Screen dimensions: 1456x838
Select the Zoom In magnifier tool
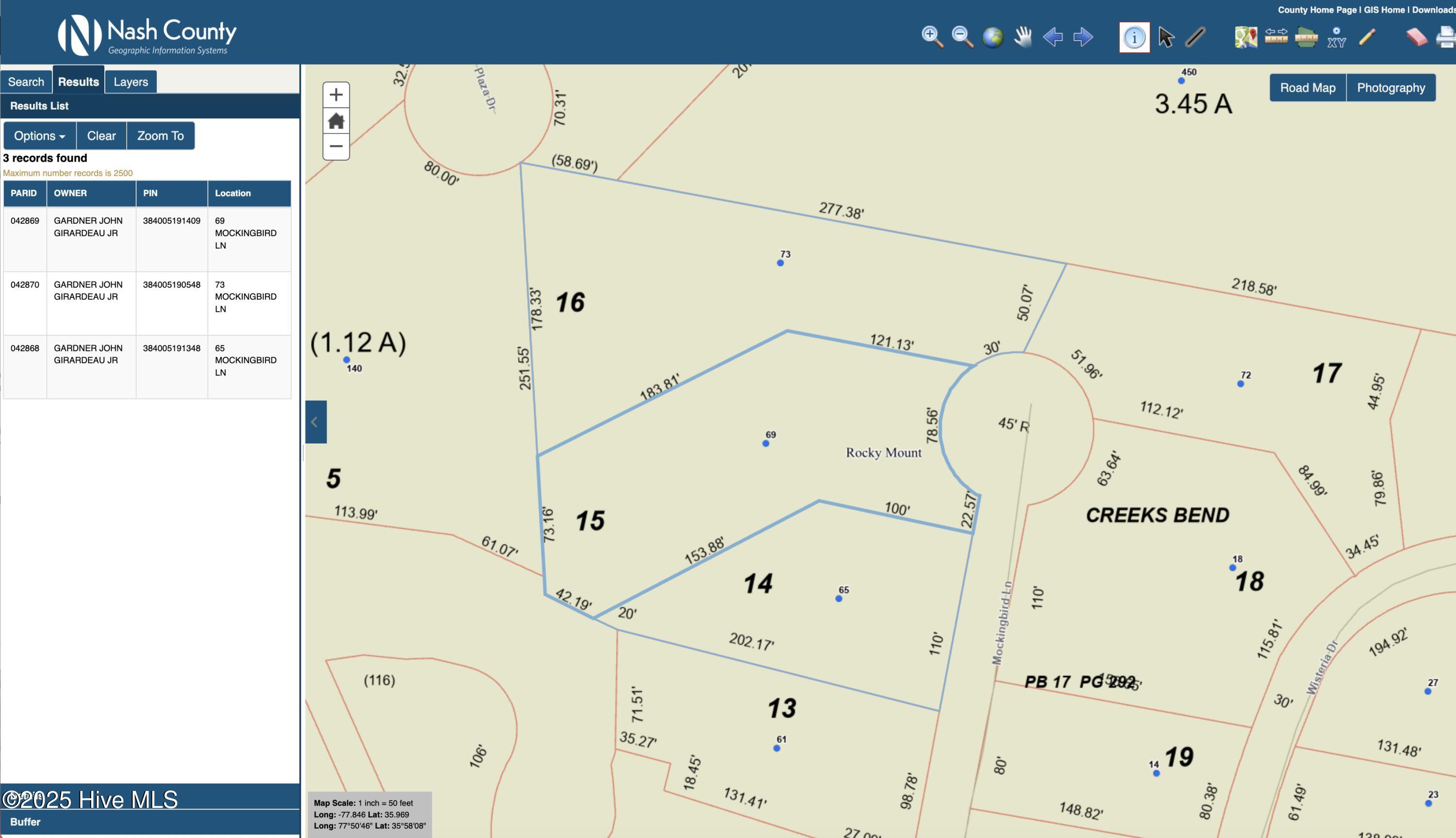(x=932, y=37)
